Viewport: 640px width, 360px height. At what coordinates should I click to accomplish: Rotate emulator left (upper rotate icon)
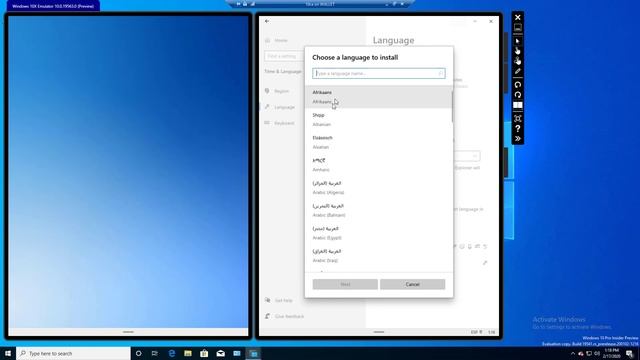518,85
